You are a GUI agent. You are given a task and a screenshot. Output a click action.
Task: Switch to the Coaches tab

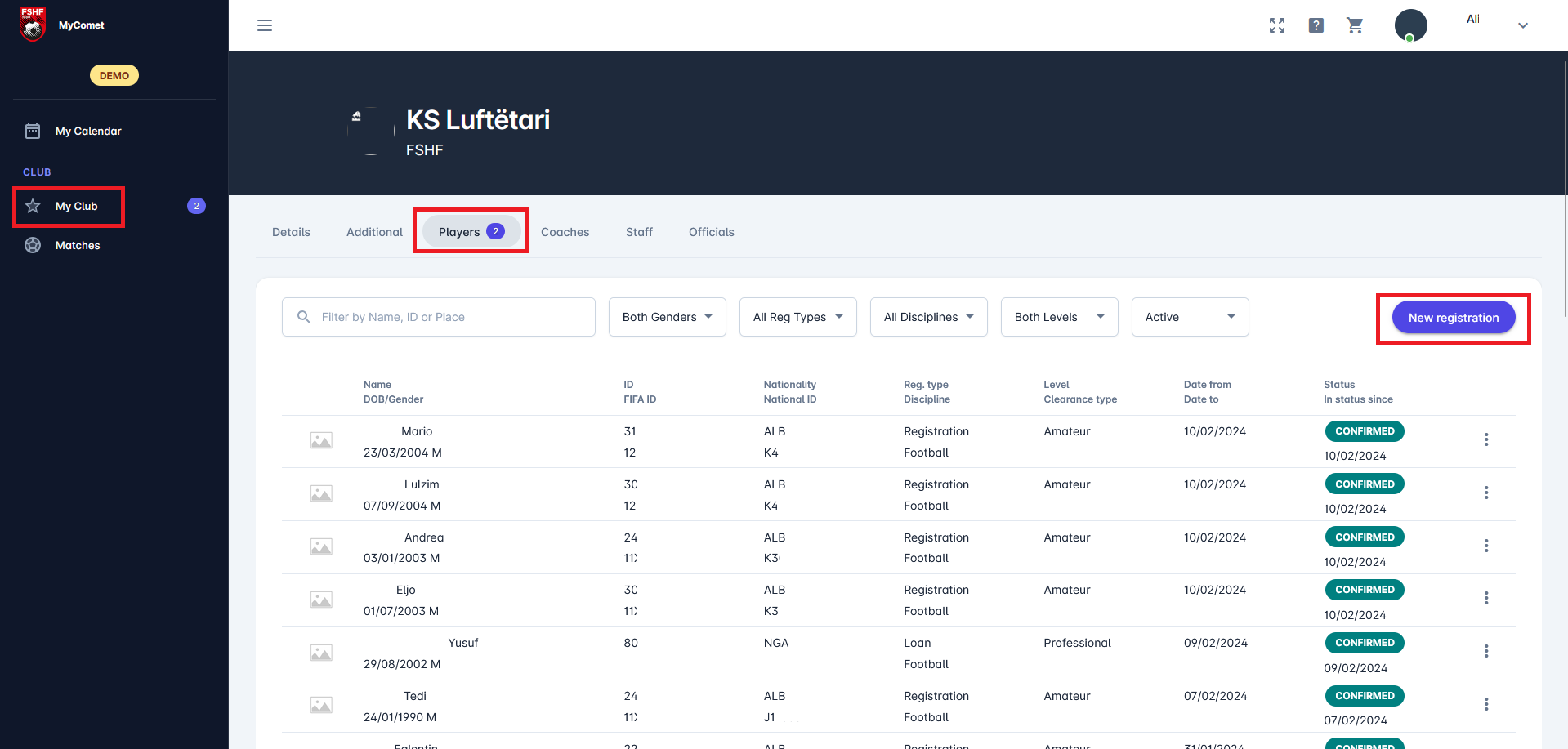click(x=565, y=232)
